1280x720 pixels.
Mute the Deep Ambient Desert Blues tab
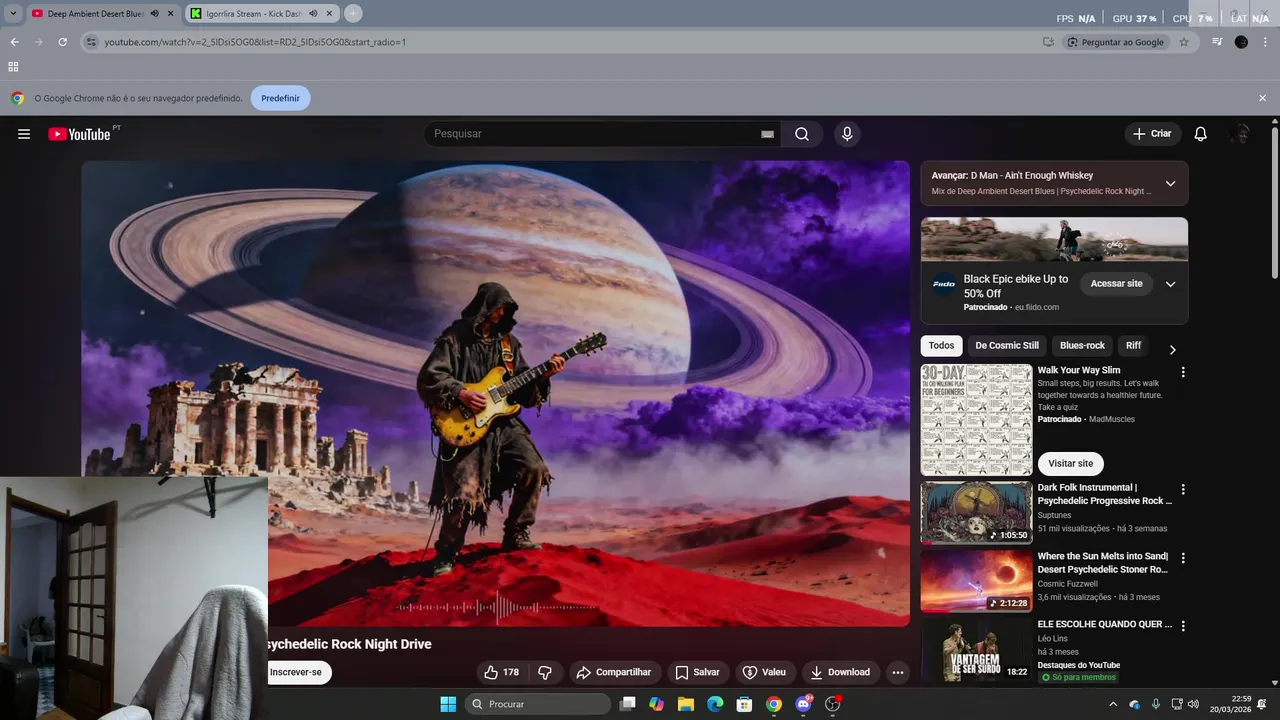(155, 14)
